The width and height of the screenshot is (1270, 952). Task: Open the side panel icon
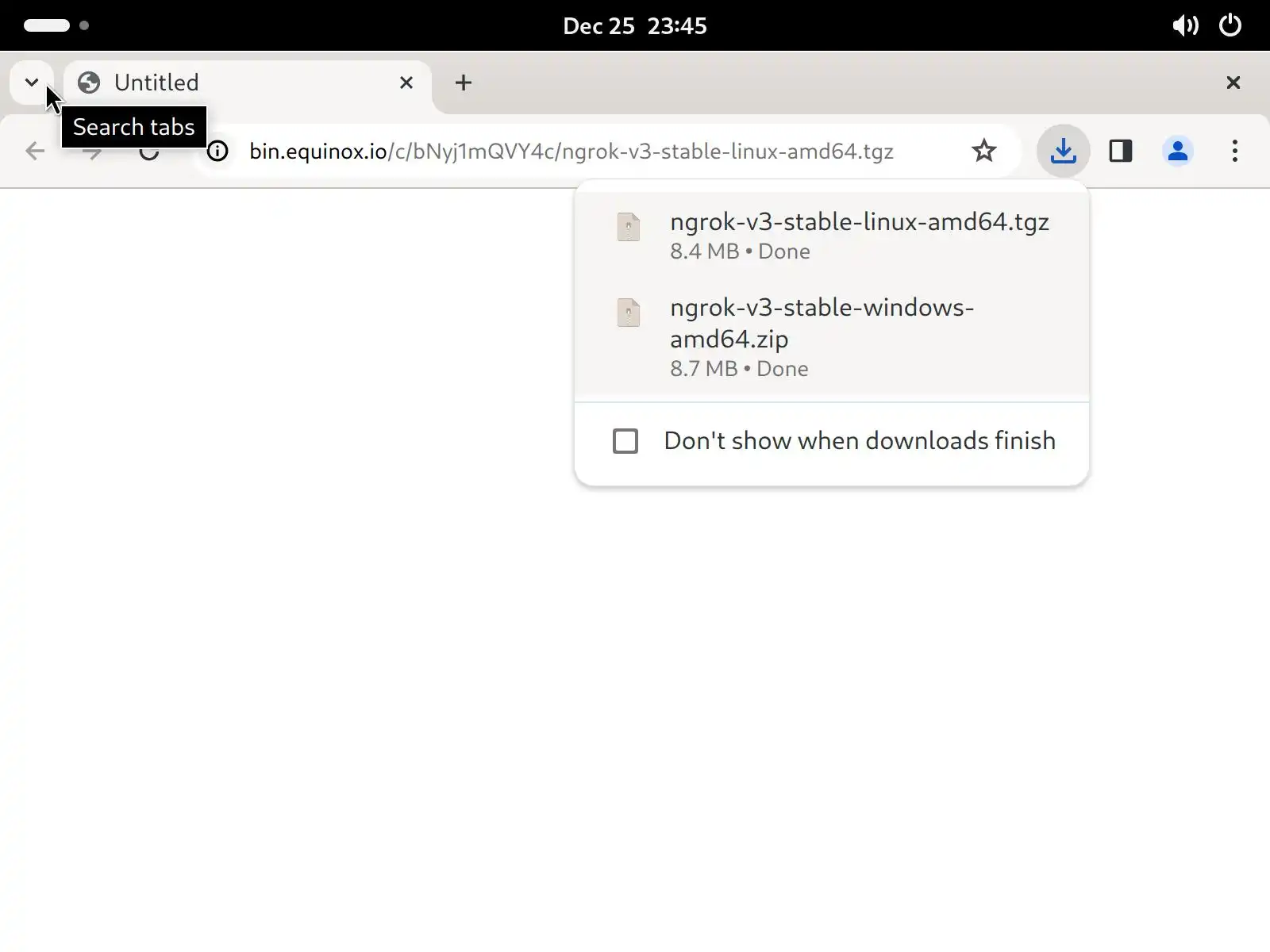(1121, 151)
